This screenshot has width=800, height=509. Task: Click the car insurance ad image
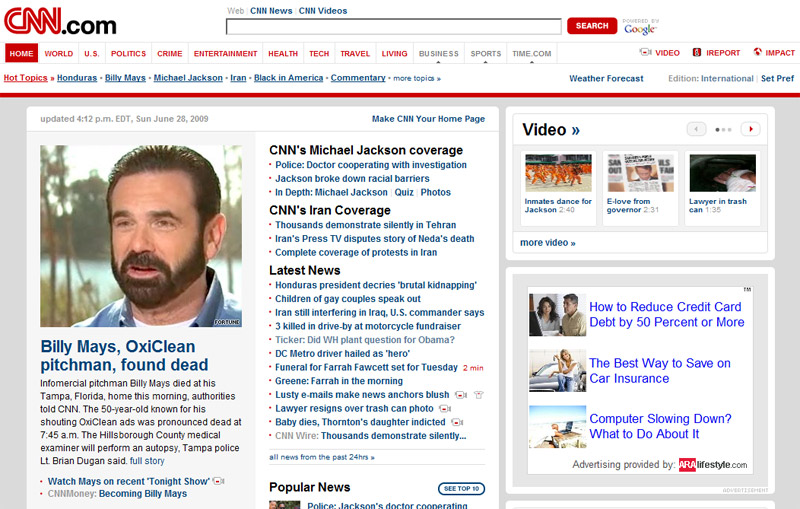[558, 370]
